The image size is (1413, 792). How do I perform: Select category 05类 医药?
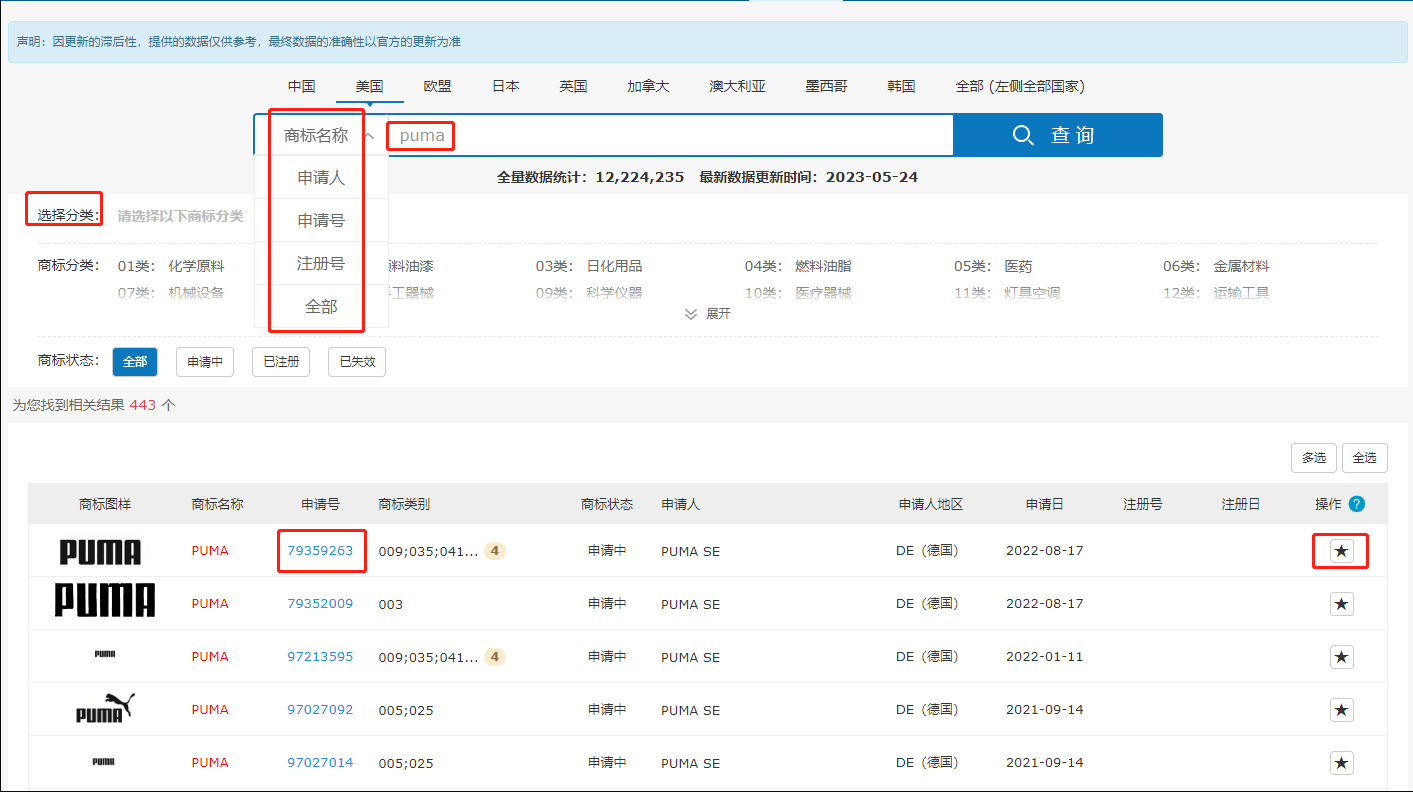993,266
